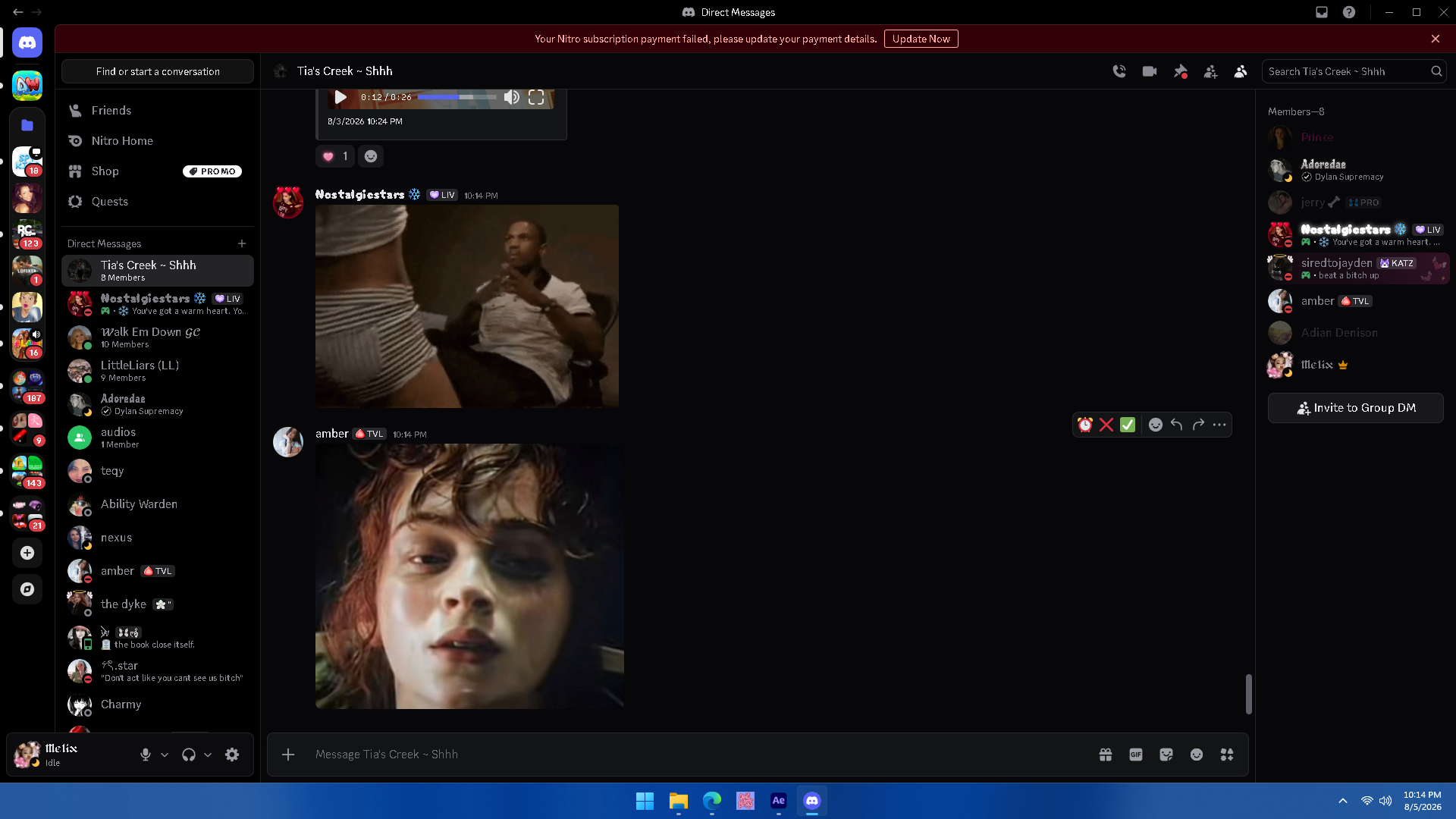This screenshot has width=1456, height=819.
Task: Open the GIF picker
Action: click(x=1136, y=755)
